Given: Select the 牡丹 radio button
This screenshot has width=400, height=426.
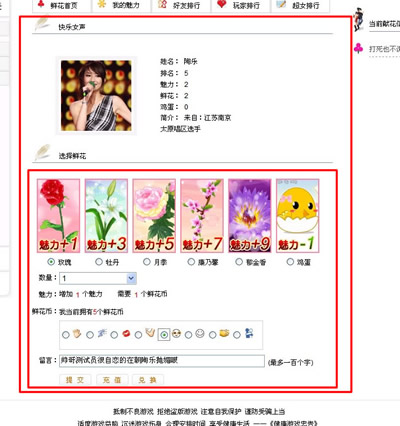Looking at the screenshot, I should click(x=99, y=262).
